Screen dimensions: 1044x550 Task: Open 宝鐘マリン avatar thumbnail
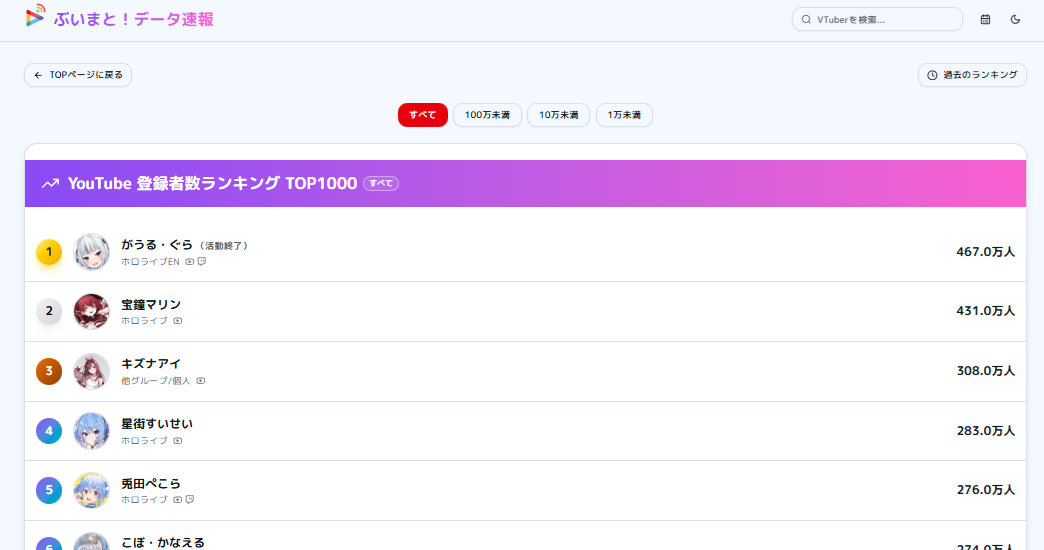(x=91, y=311)
